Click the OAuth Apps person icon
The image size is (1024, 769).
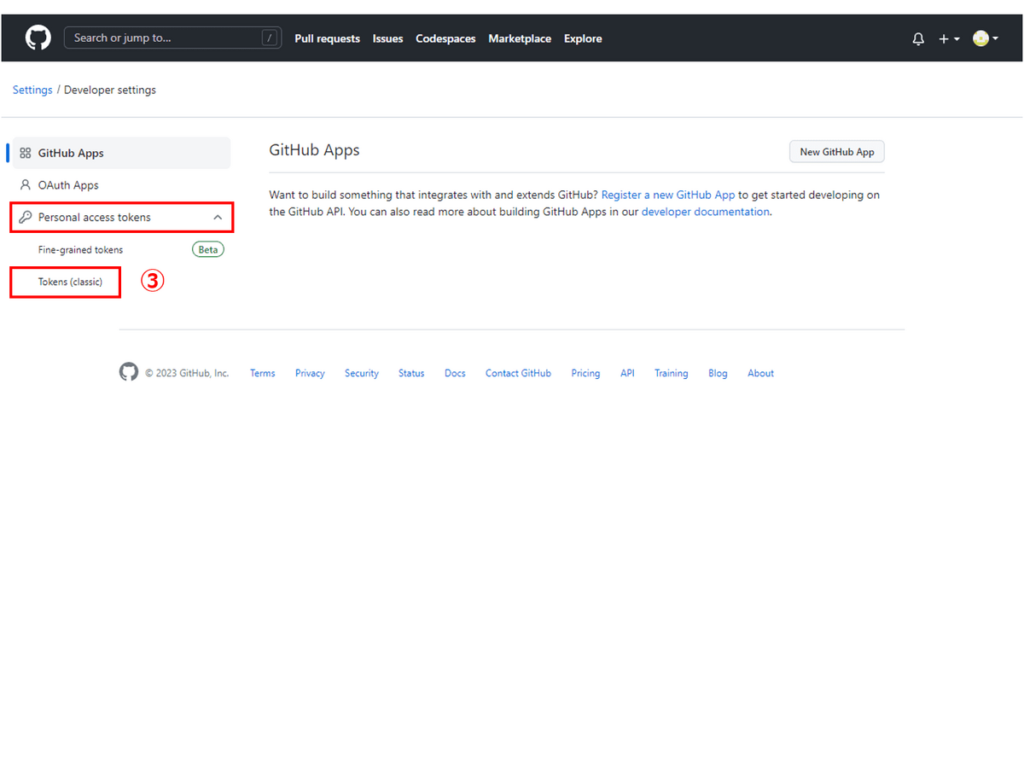[x=25, y=185]
